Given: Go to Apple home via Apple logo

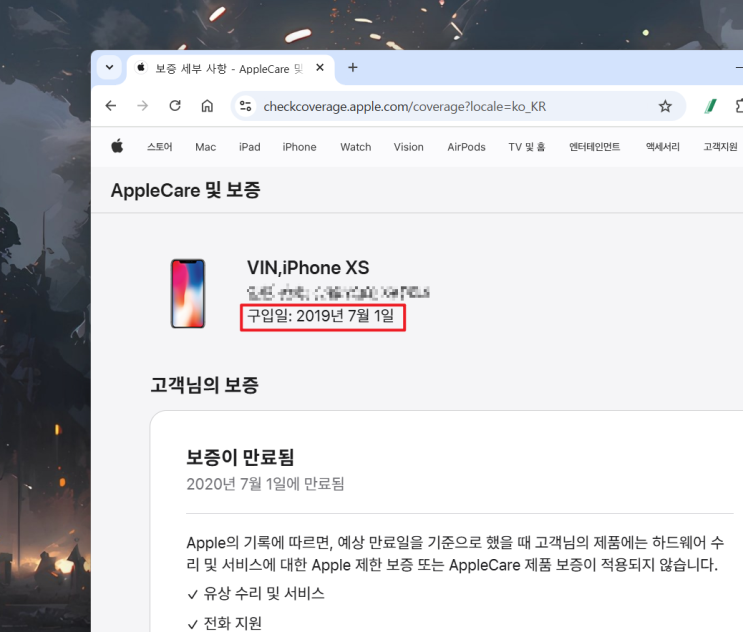Looking at the screenshot, I should pos(117,146).
